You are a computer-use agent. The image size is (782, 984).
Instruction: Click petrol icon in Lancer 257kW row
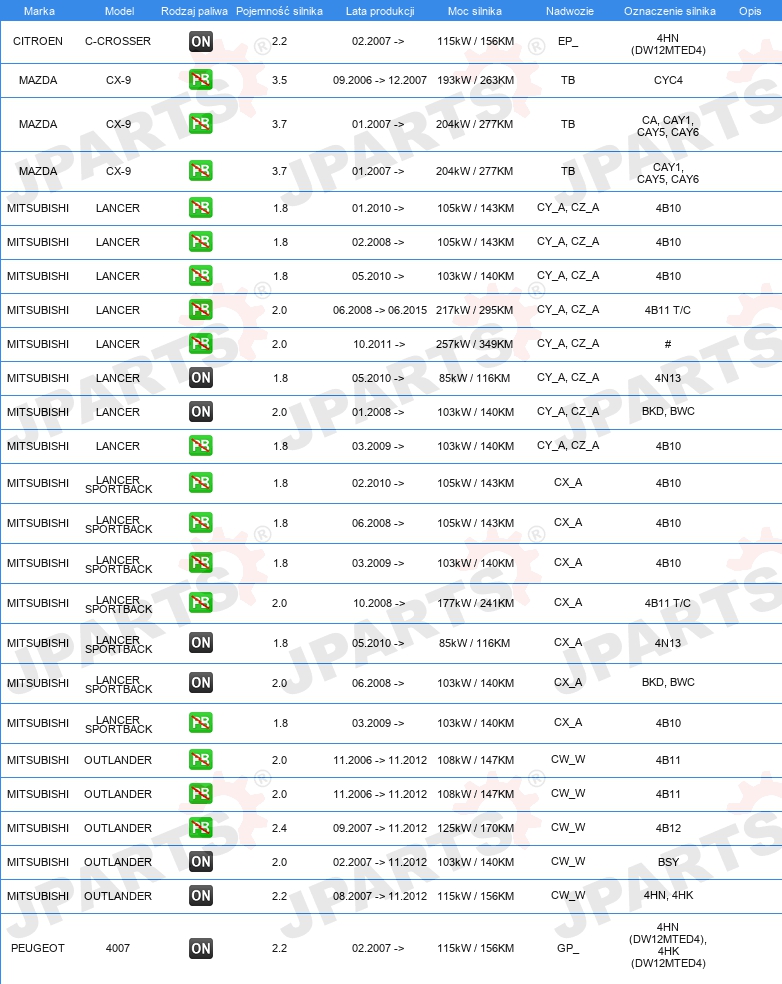[201, 343]
